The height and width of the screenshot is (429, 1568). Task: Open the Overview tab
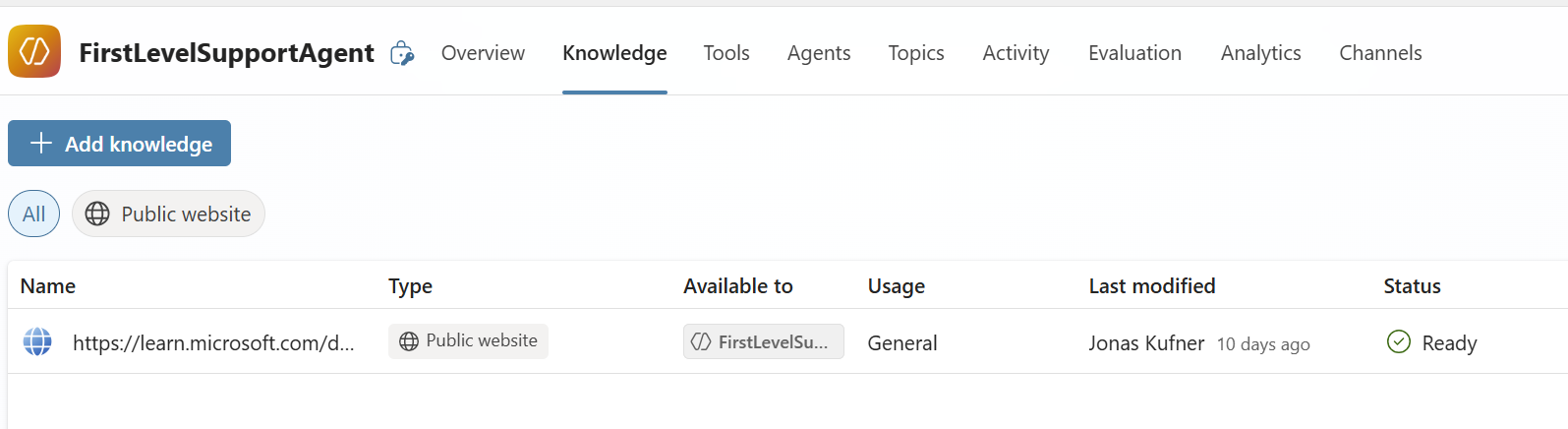(x=483, y=53)
